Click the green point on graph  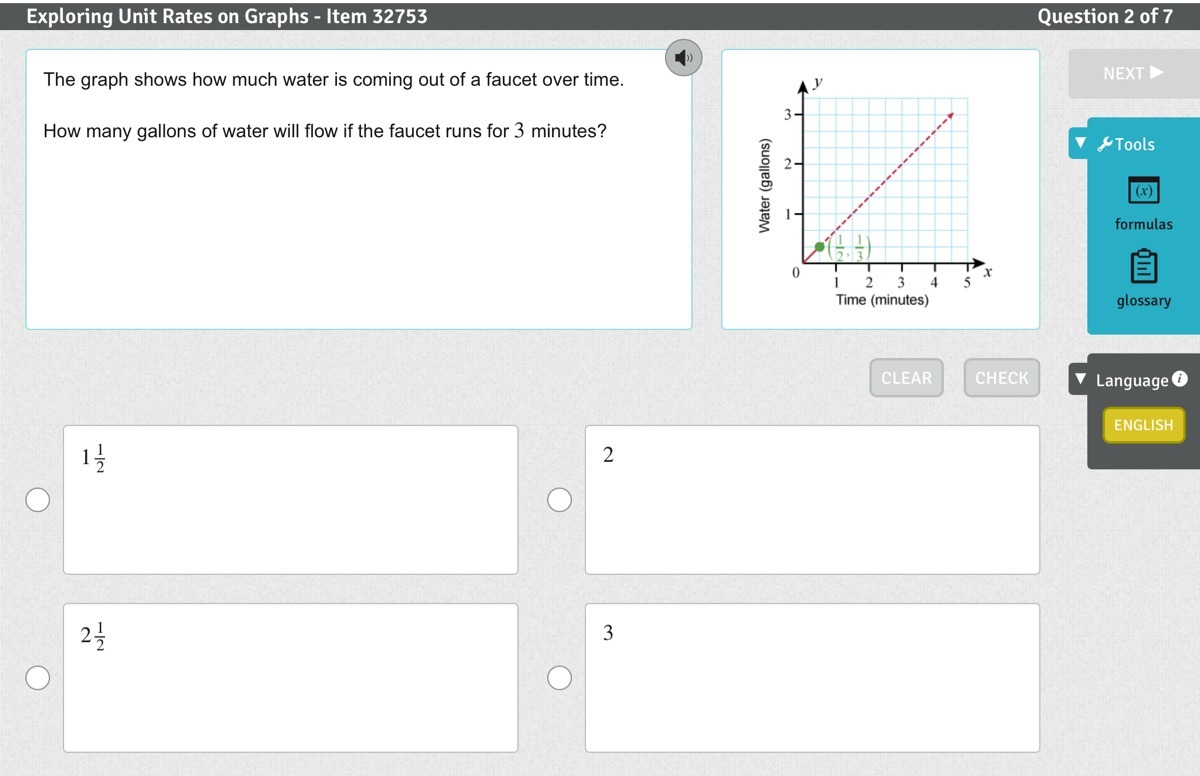(x=820, y=246)
